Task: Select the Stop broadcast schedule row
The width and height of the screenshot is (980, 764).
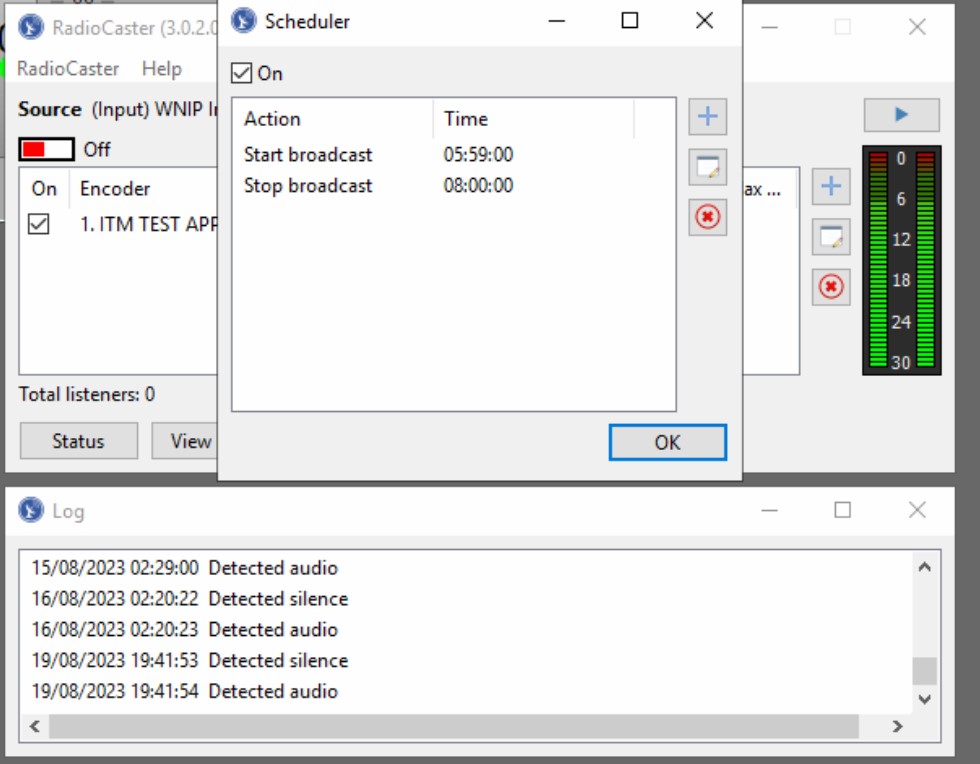Action: coord(454,186)
